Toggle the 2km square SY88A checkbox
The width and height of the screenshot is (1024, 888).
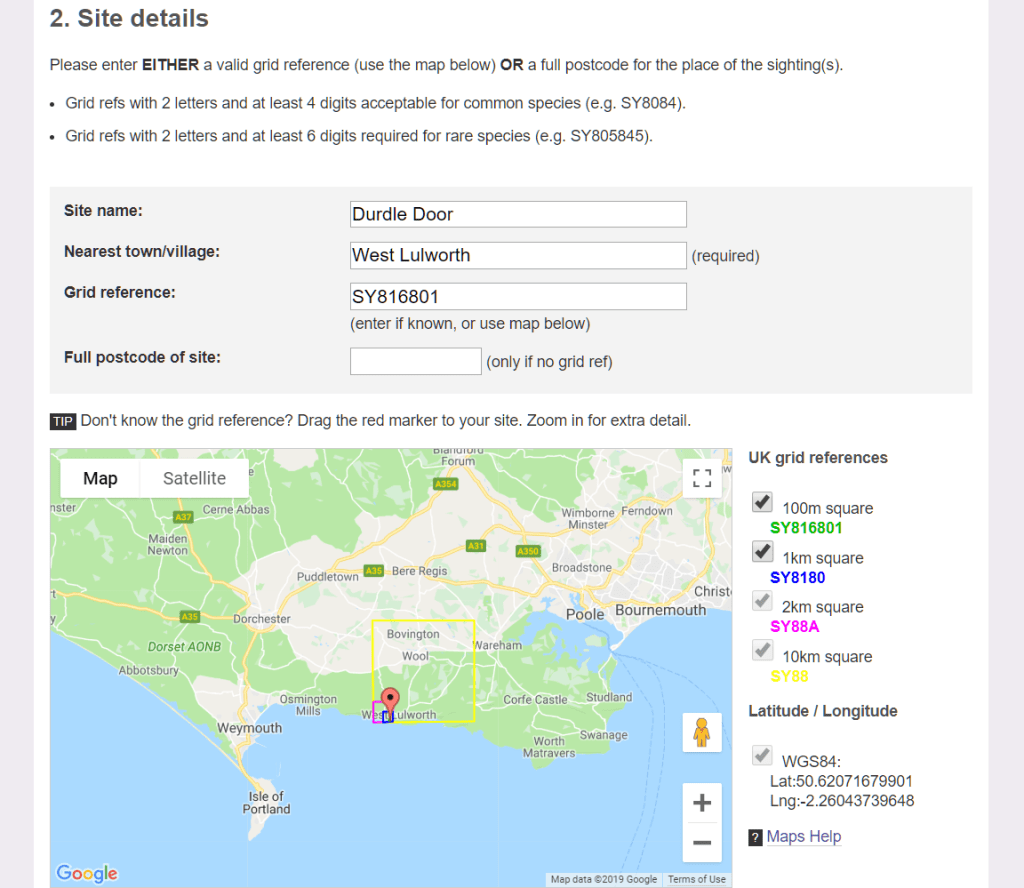[763, 600]
